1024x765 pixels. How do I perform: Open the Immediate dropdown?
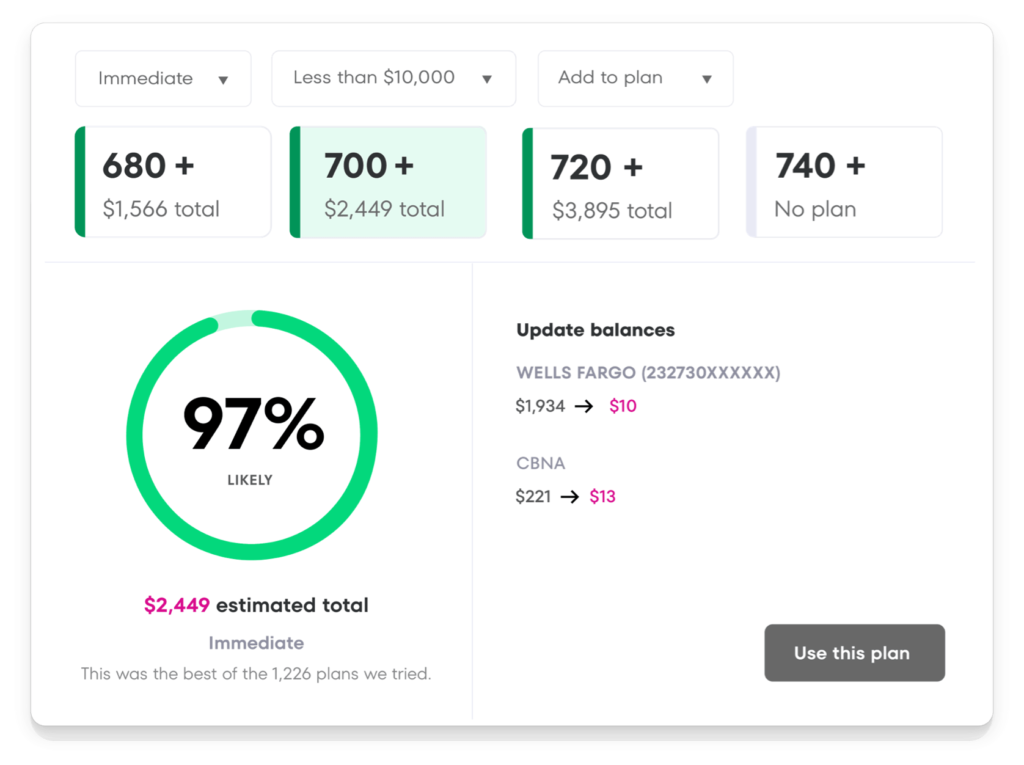click(162, 78)
